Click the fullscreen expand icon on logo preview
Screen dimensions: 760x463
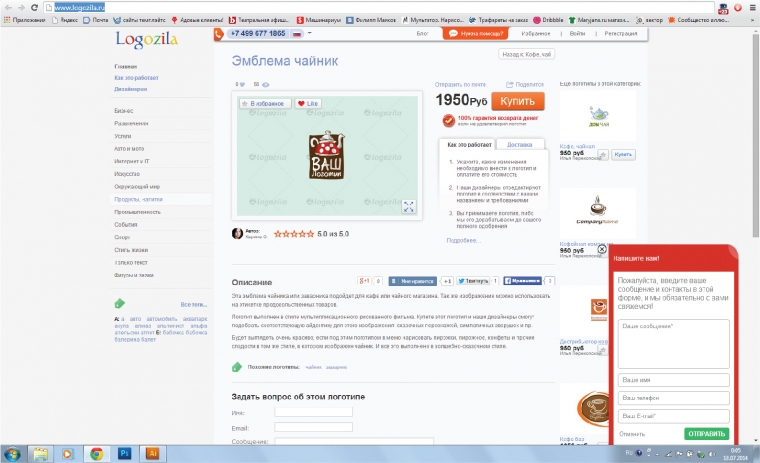(x=408, y=206)
